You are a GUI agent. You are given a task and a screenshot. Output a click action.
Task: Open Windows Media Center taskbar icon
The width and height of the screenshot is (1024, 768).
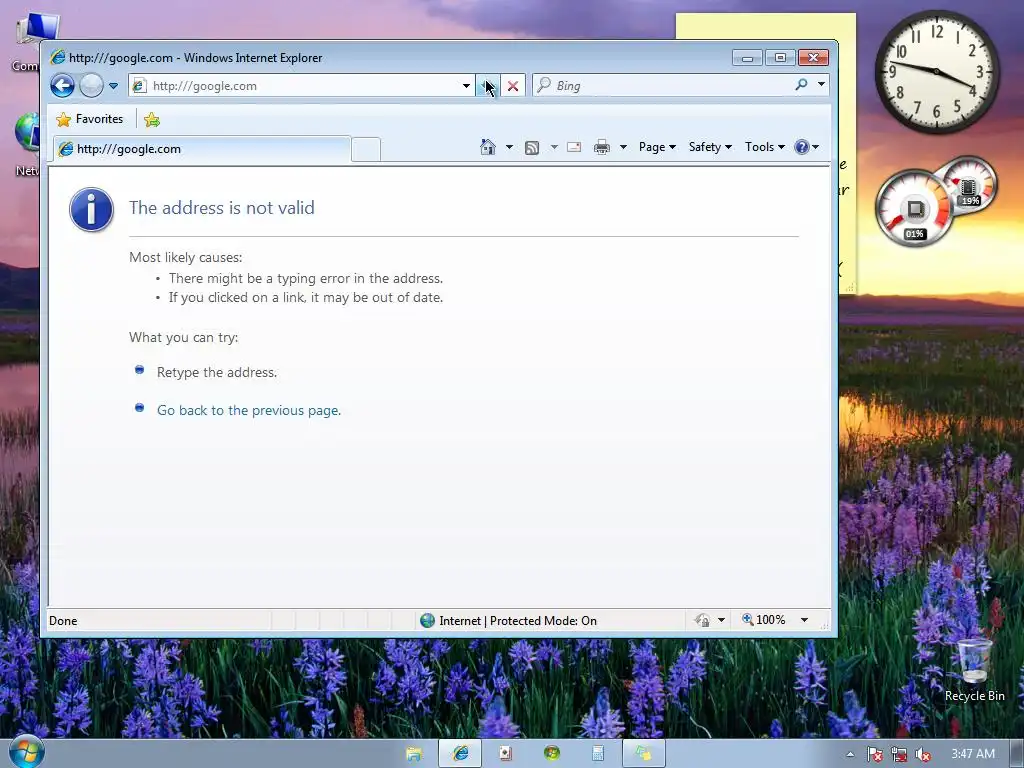(x=552, y=754)
